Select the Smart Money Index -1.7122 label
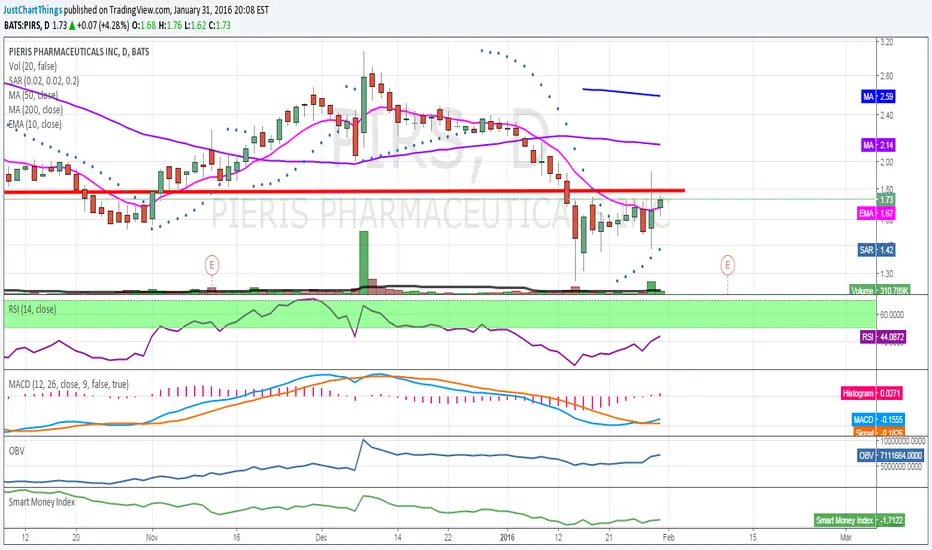932x550 pixels. coord(859,520)
